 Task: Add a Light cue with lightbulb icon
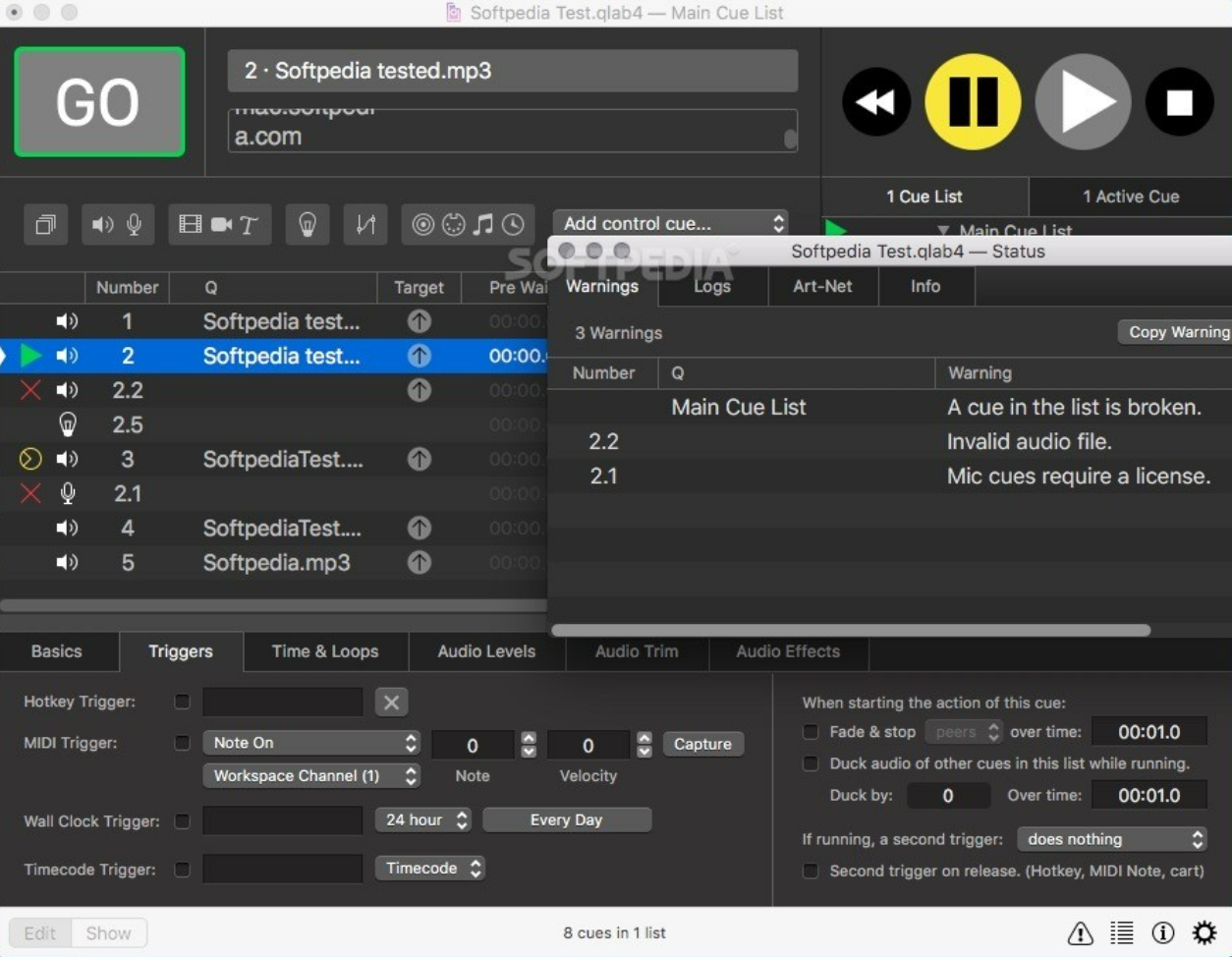(308, 225)
